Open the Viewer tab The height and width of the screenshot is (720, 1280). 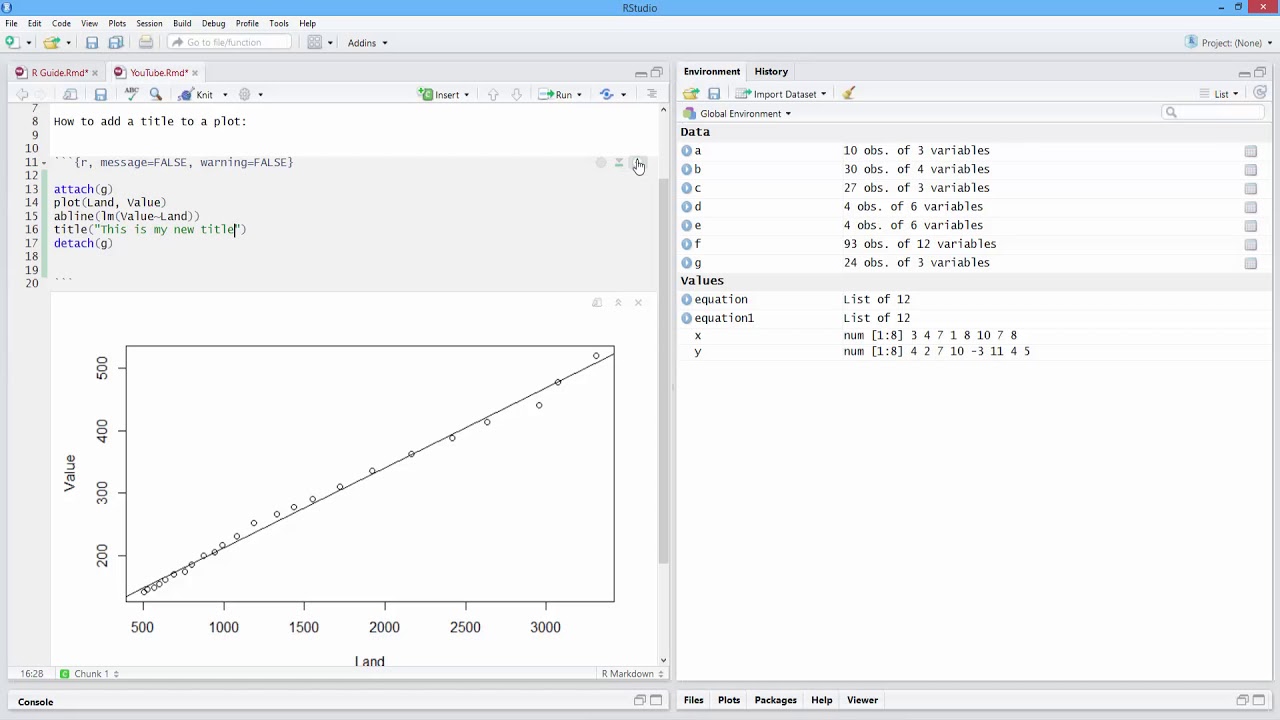tap(862, 700)
